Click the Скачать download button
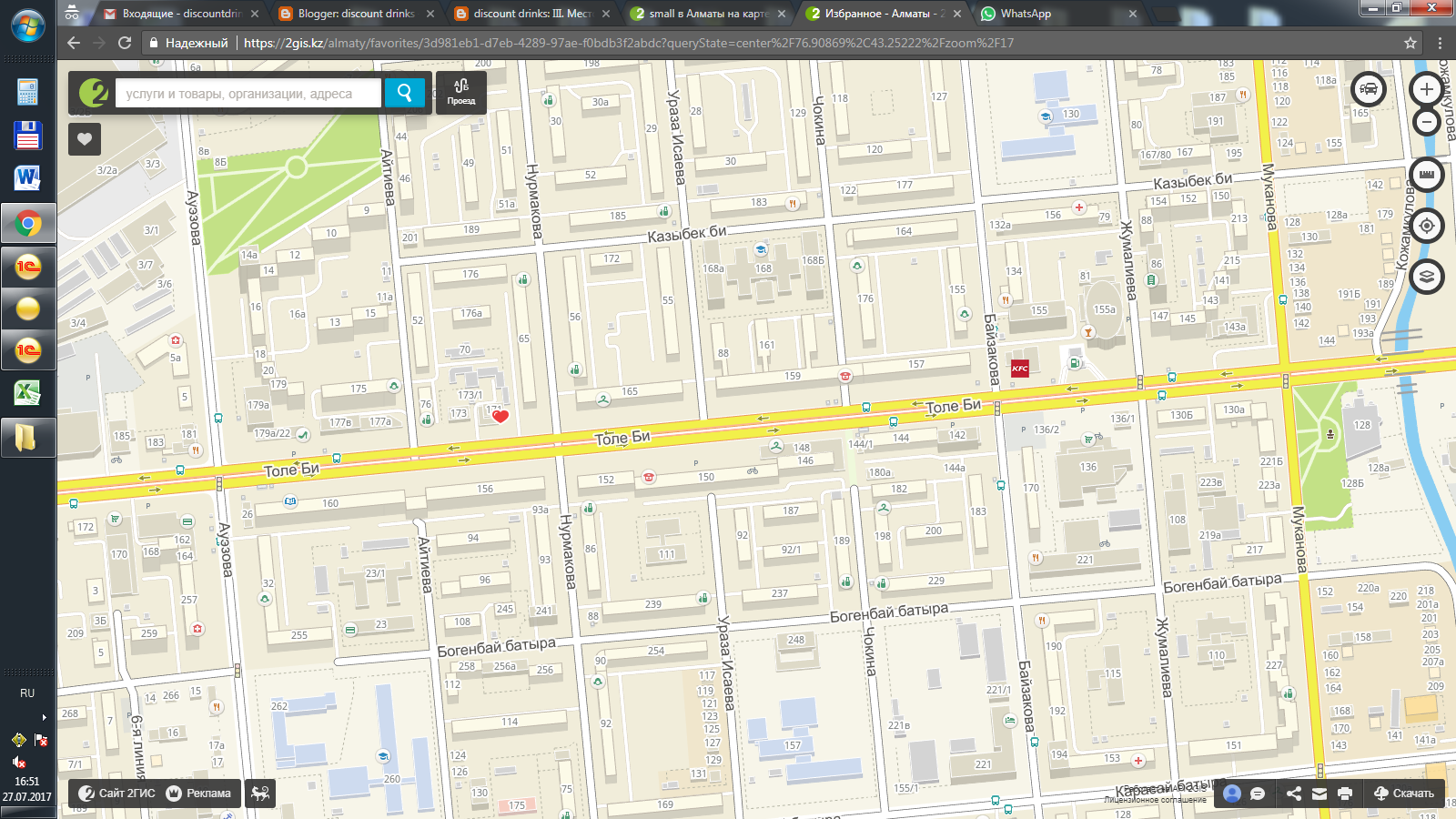 (1403, 794)
